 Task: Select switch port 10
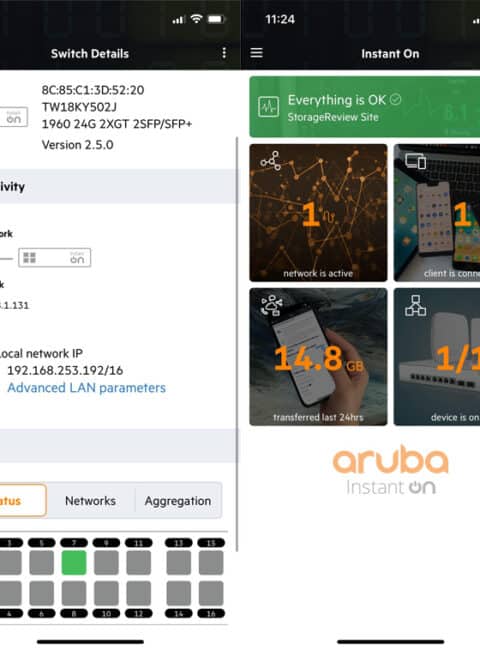click(106, 593)
